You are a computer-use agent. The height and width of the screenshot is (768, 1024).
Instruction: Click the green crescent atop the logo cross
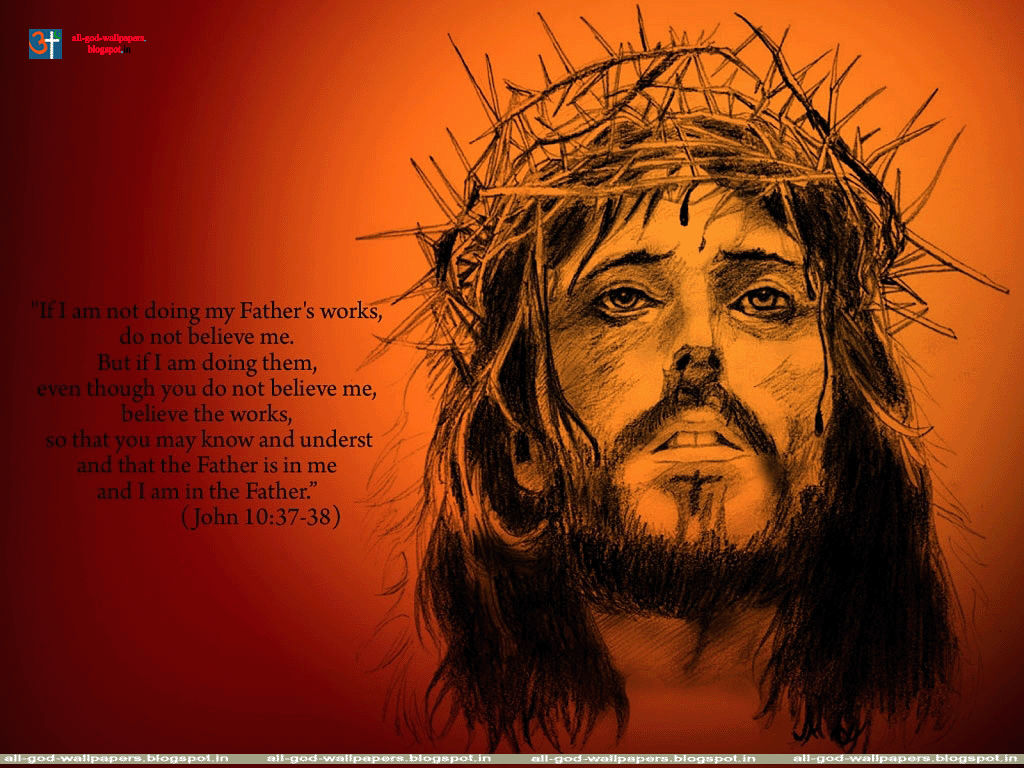[57, 33]
